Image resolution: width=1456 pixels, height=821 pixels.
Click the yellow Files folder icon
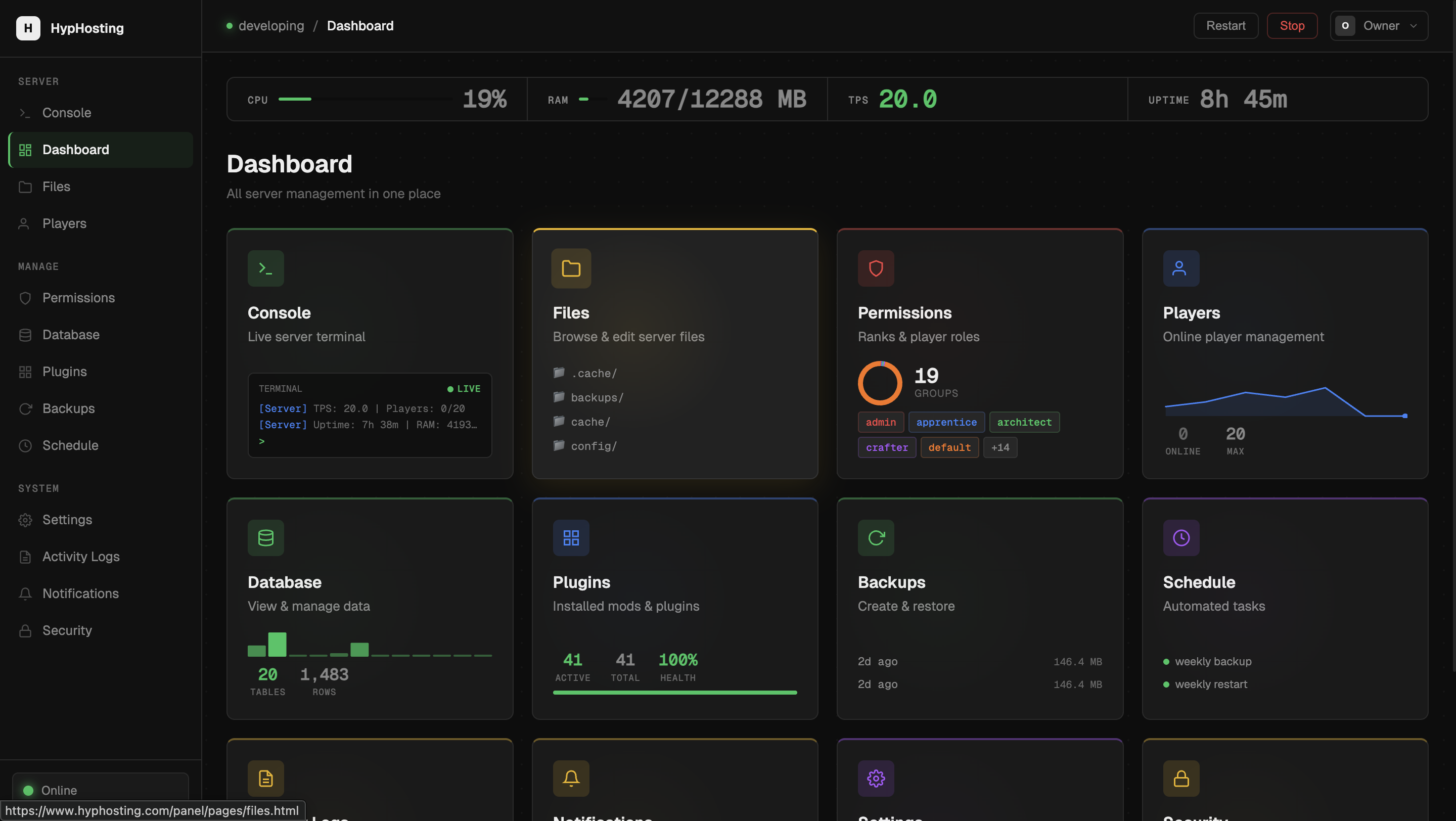point(571,268)
